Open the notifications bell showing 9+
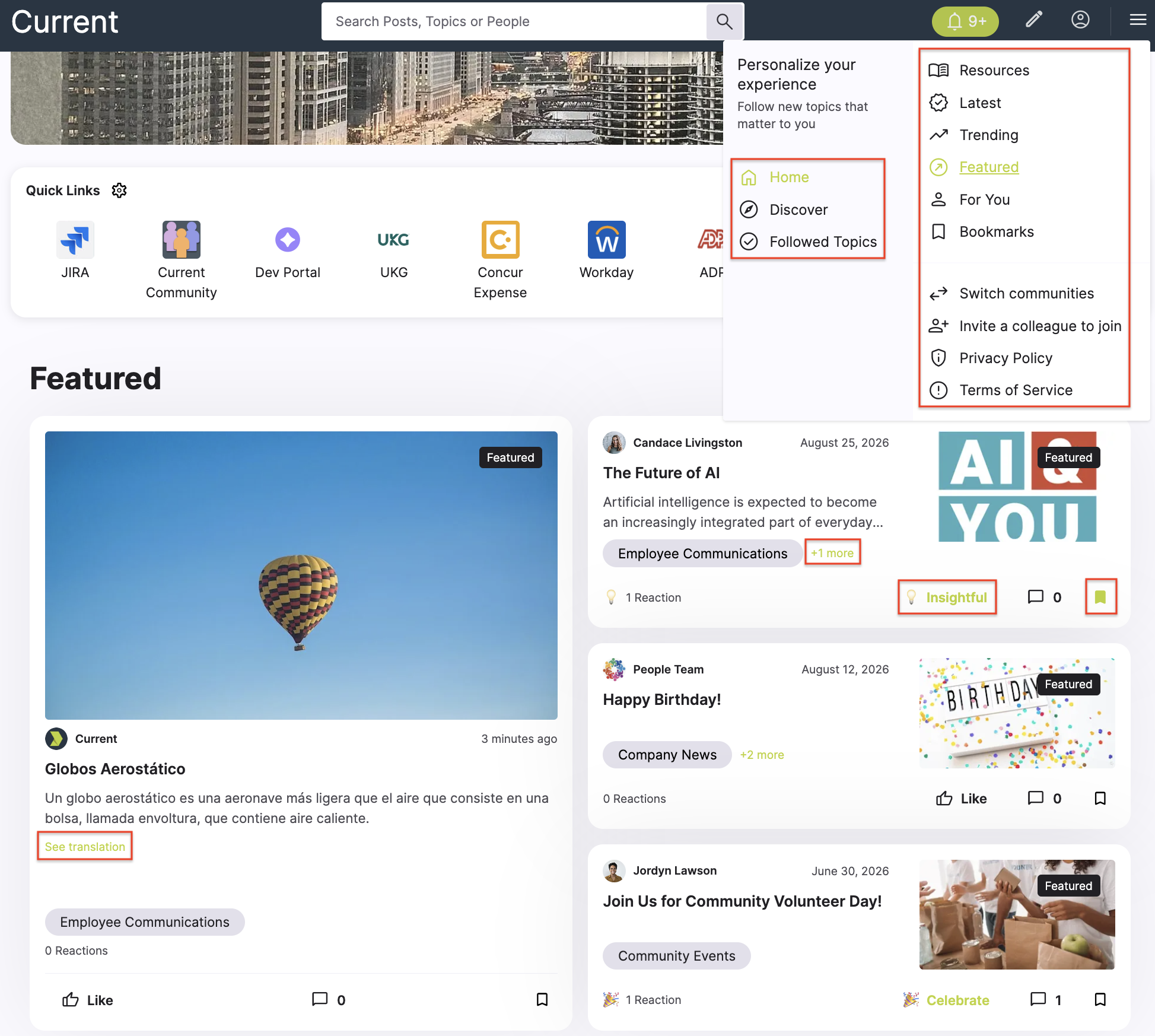 [x=965, y=21]
